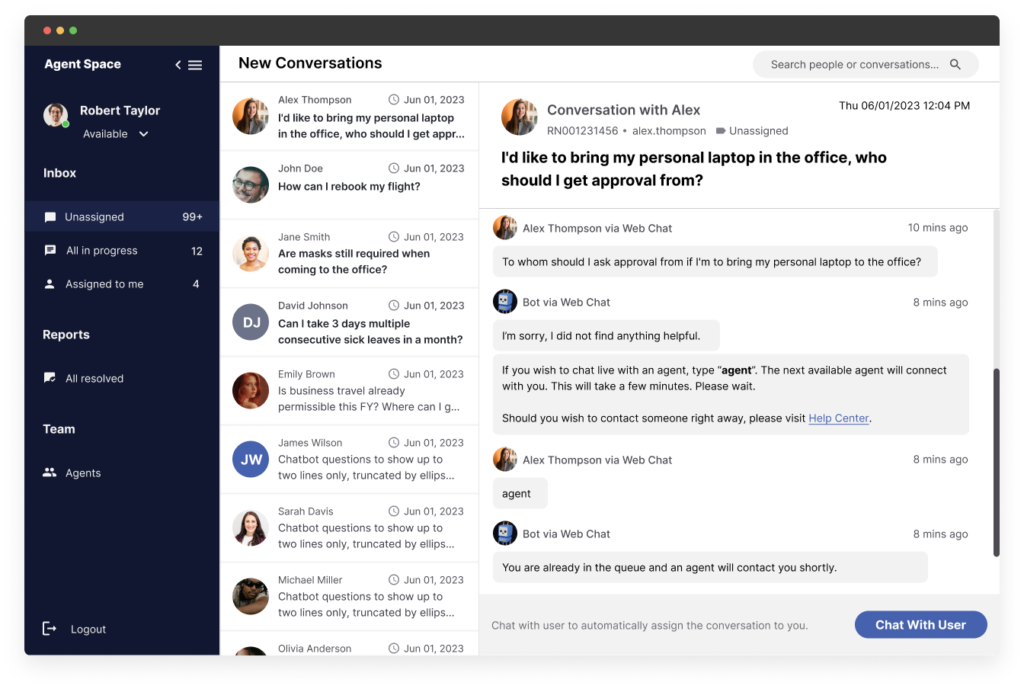This screenshot has width=1024, height=689.
Task: Click Robert Taylor's online status indicator
Action: click(x=66, y=124)
